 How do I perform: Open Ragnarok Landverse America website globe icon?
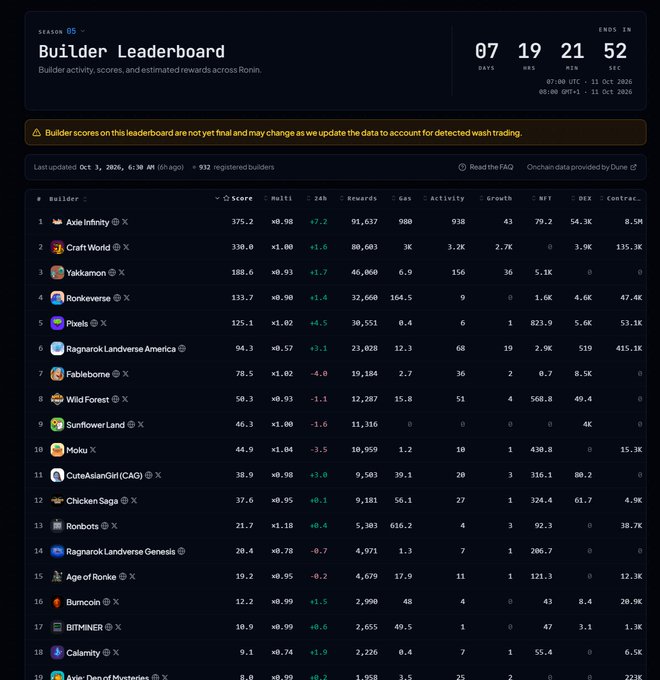[x=182, y=348]
